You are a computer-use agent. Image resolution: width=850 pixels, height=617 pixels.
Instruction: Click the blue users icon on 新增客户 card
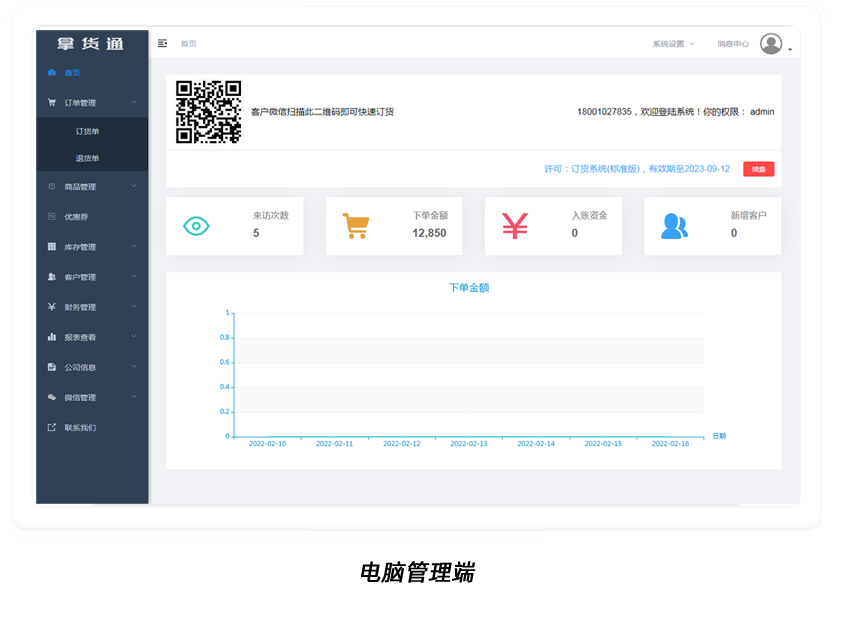point(674,226)
